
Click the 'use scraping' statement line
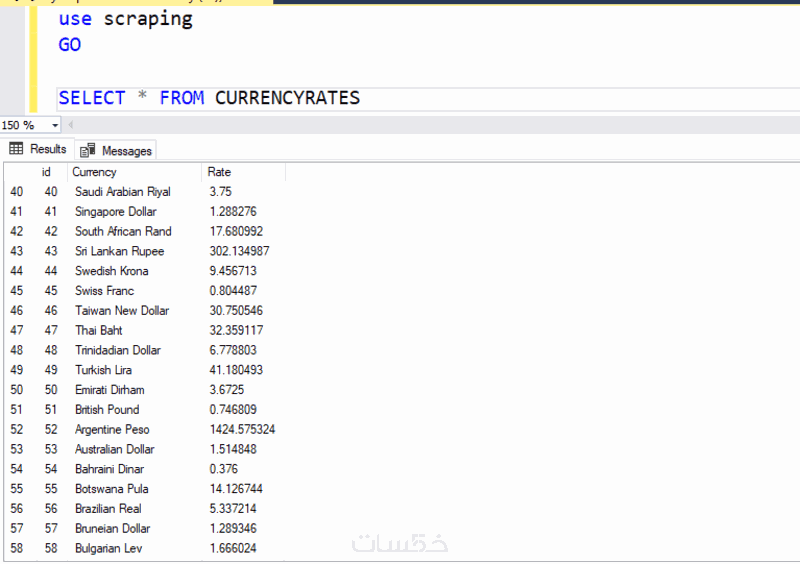[126, 19]
